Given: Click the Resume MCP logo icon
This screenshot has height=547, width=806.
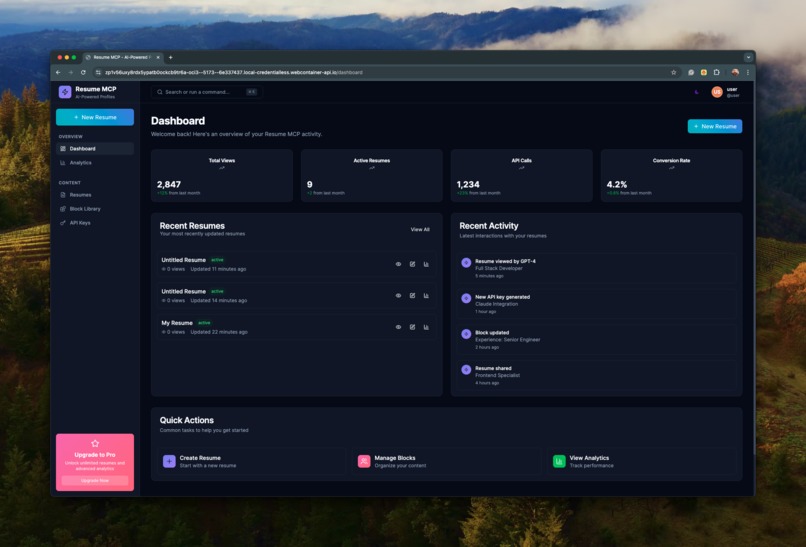Looking at the screenshot, I should [x=65, y=92].
